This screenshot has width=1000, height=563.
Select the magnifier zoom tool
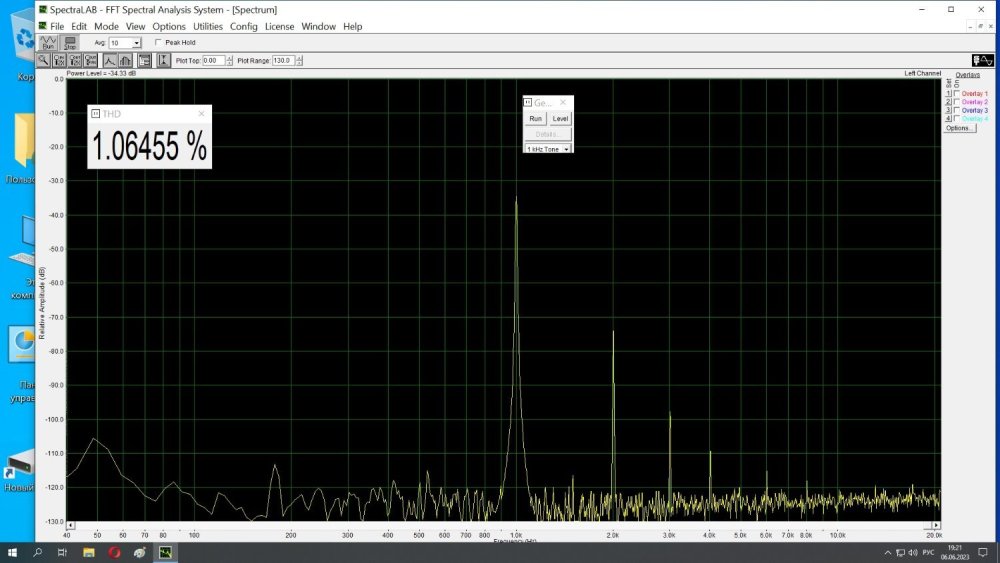point(44,60)
